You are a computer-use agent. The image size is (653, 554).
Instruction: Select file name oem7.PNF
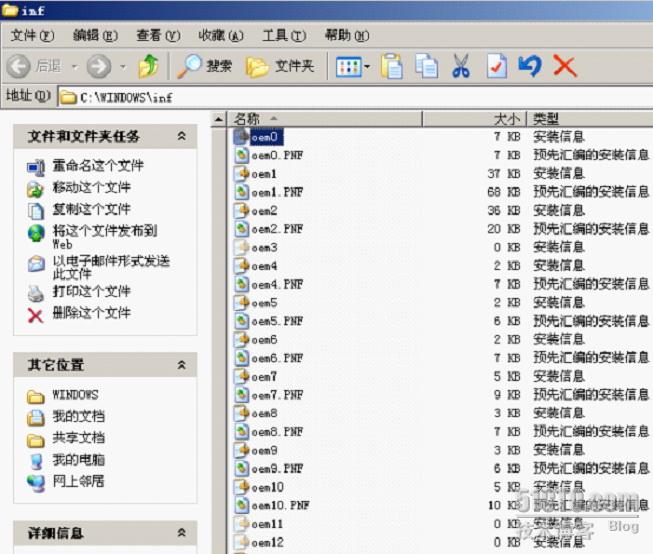277,395
